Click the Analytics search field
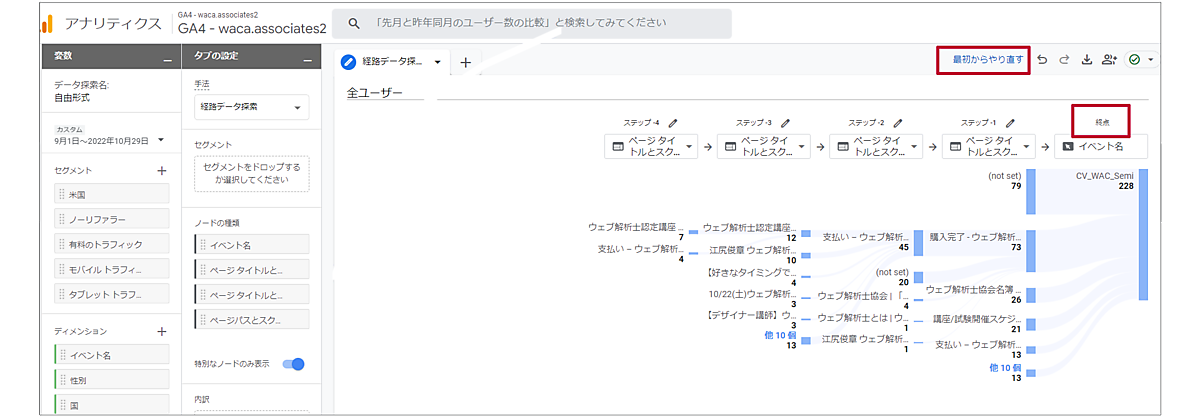The height and width of the screenshot is (416, 1200). tap(540, 22)
